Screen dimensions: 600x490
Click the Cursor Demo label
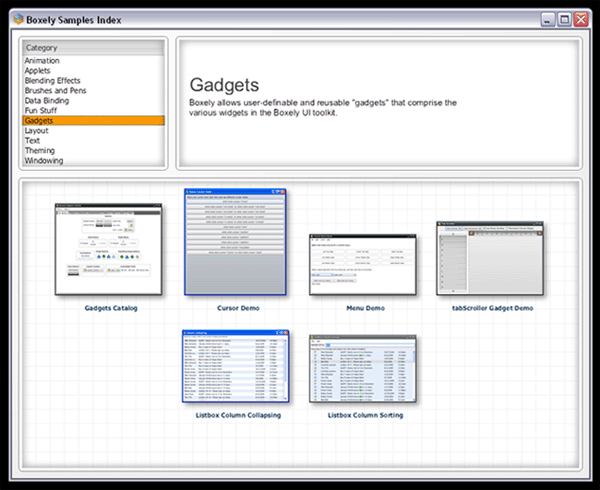238,308
